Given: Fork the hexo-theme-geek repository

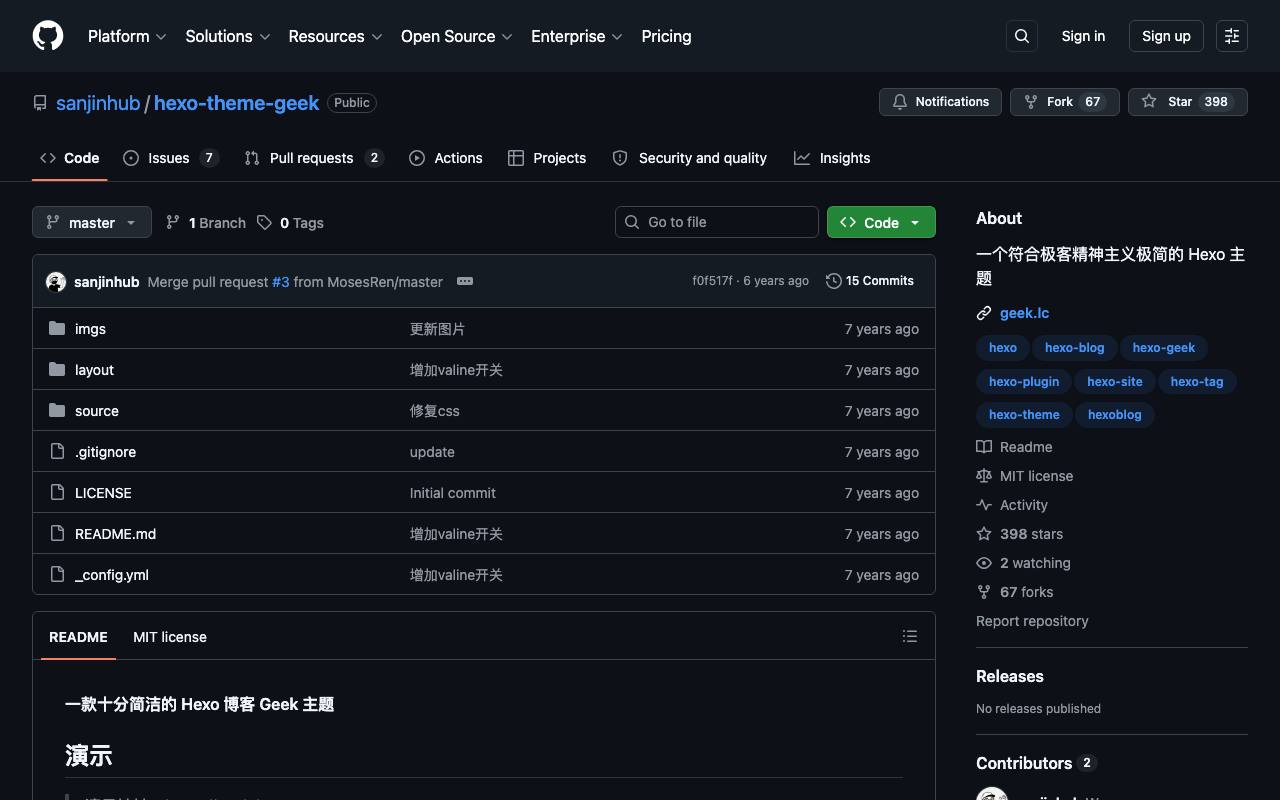Looking at the screenshot, I should click(1064, 102).
